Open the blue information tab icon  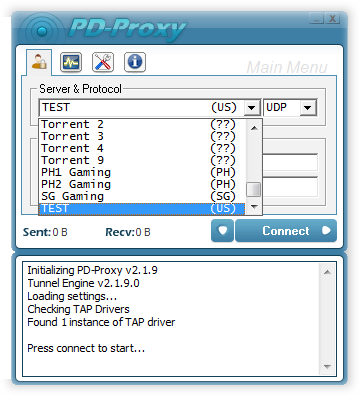point(135,62)
